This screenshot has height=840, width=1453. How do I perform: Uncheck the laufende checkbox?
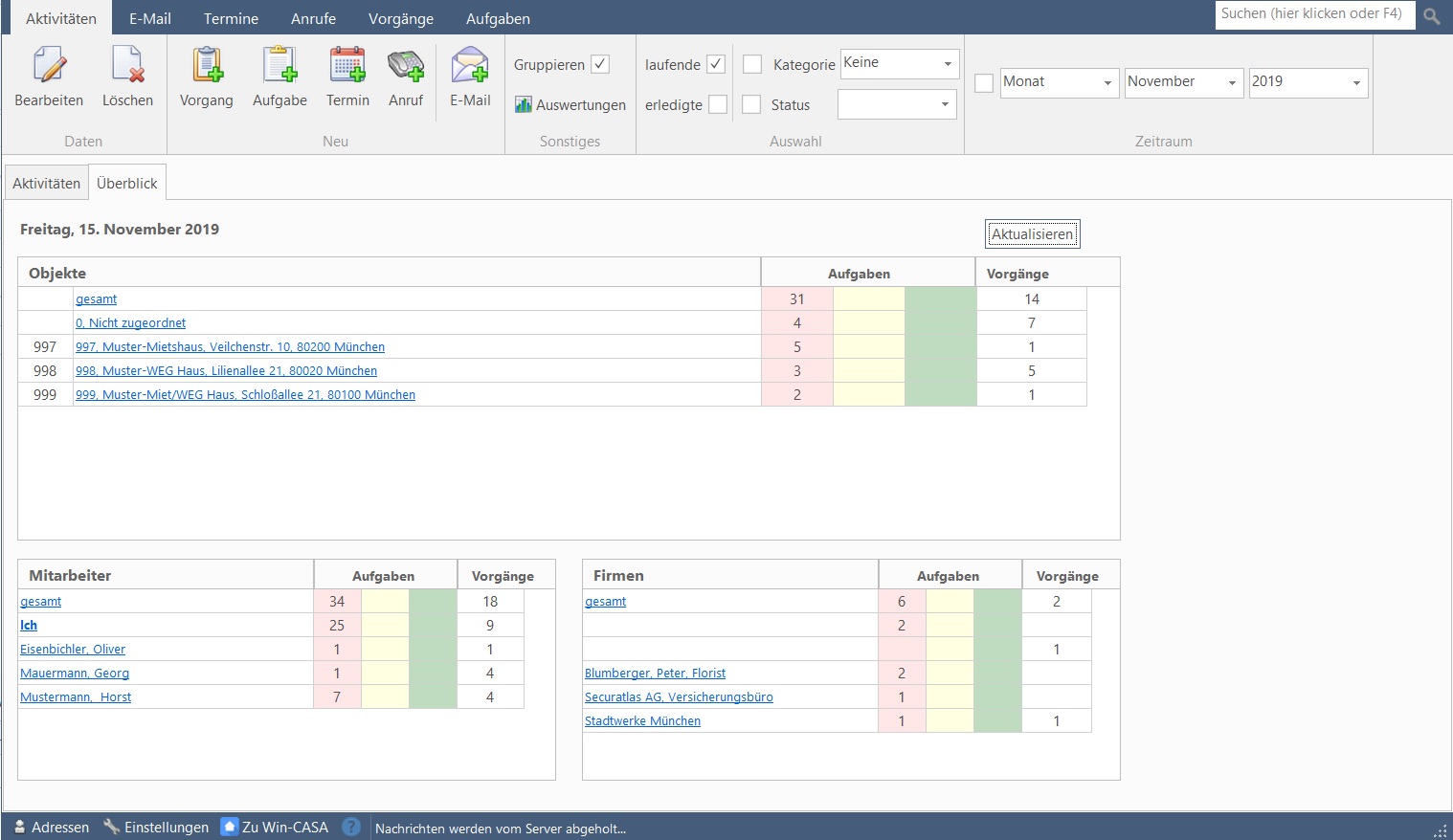716,64
